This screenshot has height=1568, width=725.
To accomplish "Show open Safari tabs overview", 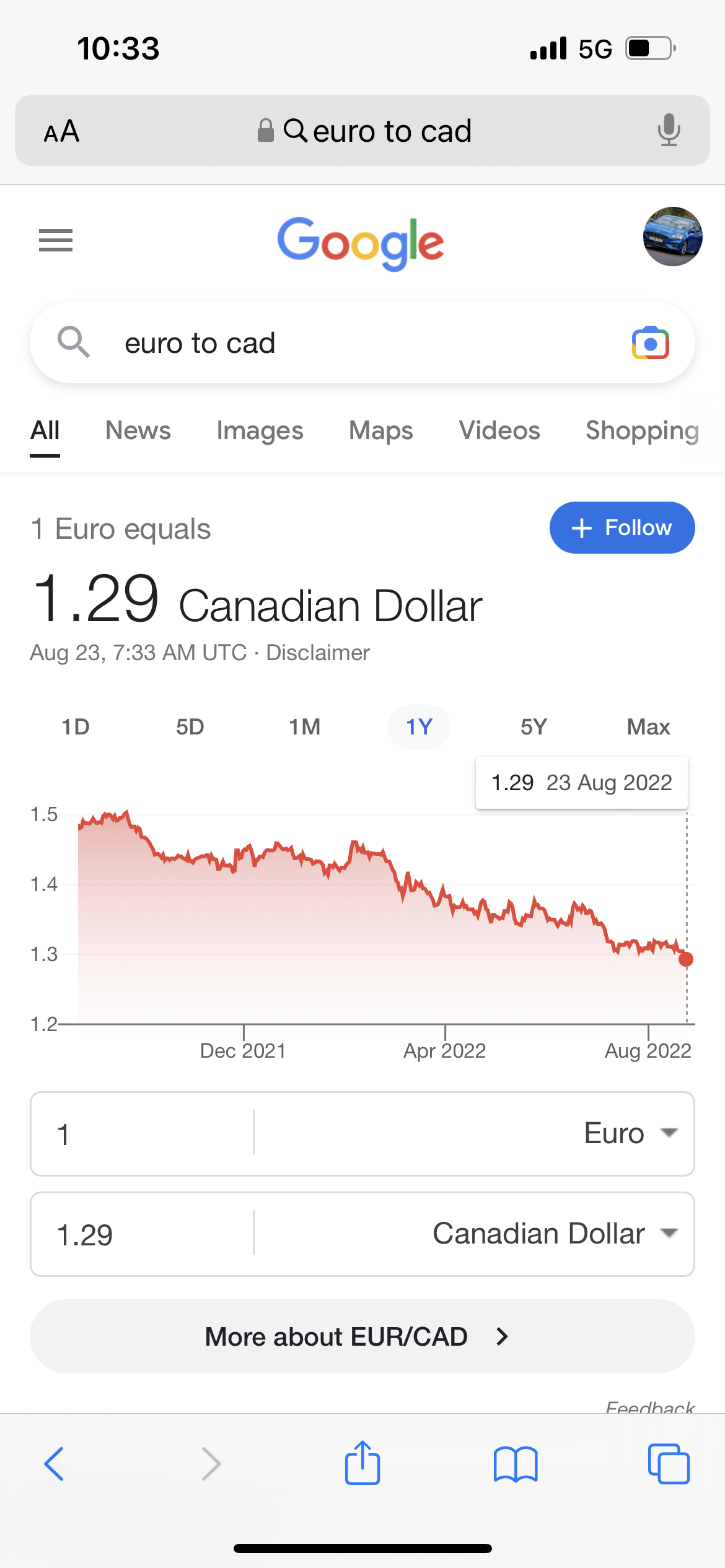I will (668, 1464).
